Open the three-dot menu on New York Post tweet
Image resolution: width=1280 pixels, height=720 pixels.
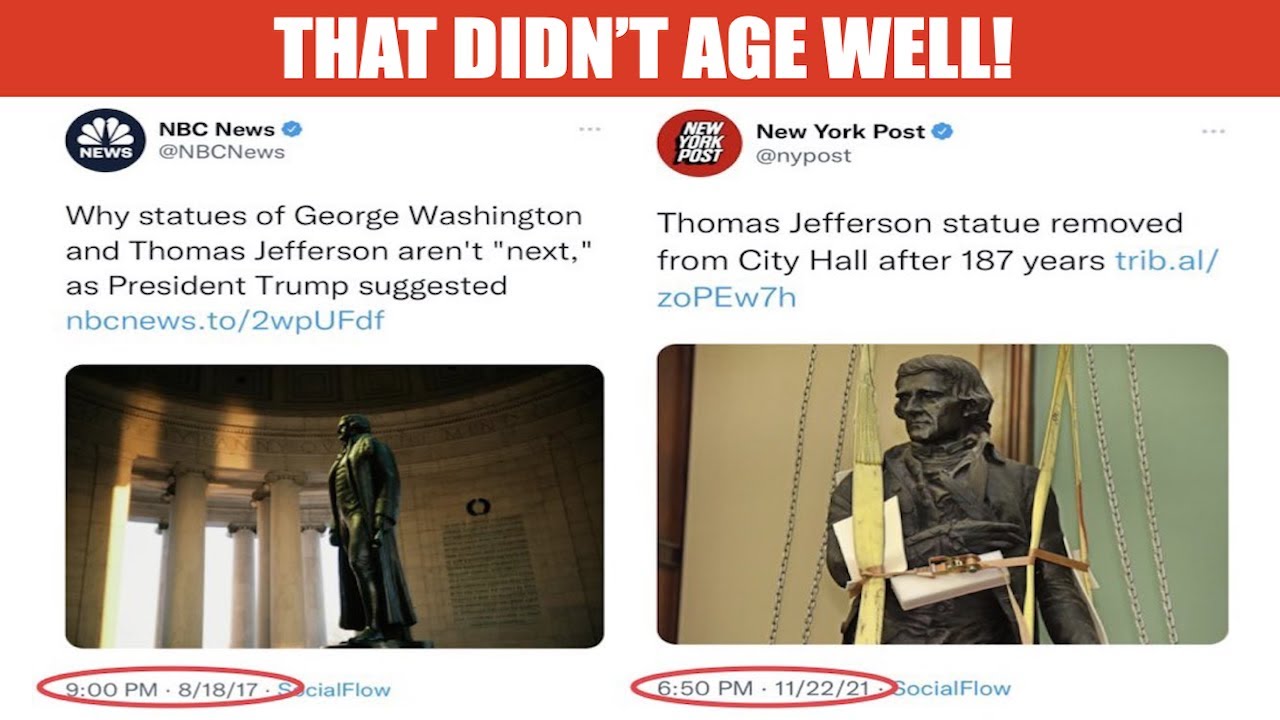click(1213, 131)
